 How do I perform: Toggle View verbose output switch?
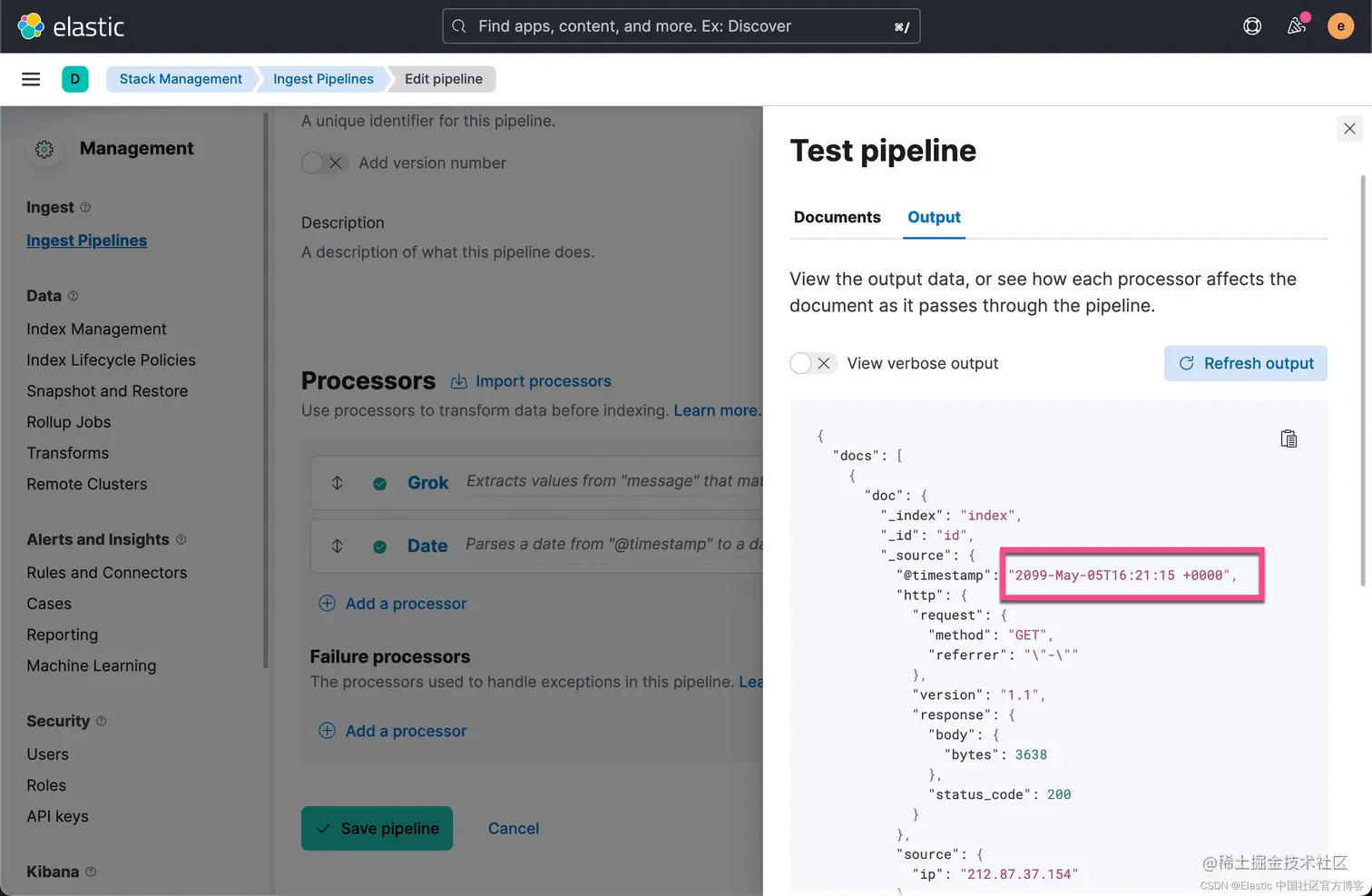(x=811, y=363)
